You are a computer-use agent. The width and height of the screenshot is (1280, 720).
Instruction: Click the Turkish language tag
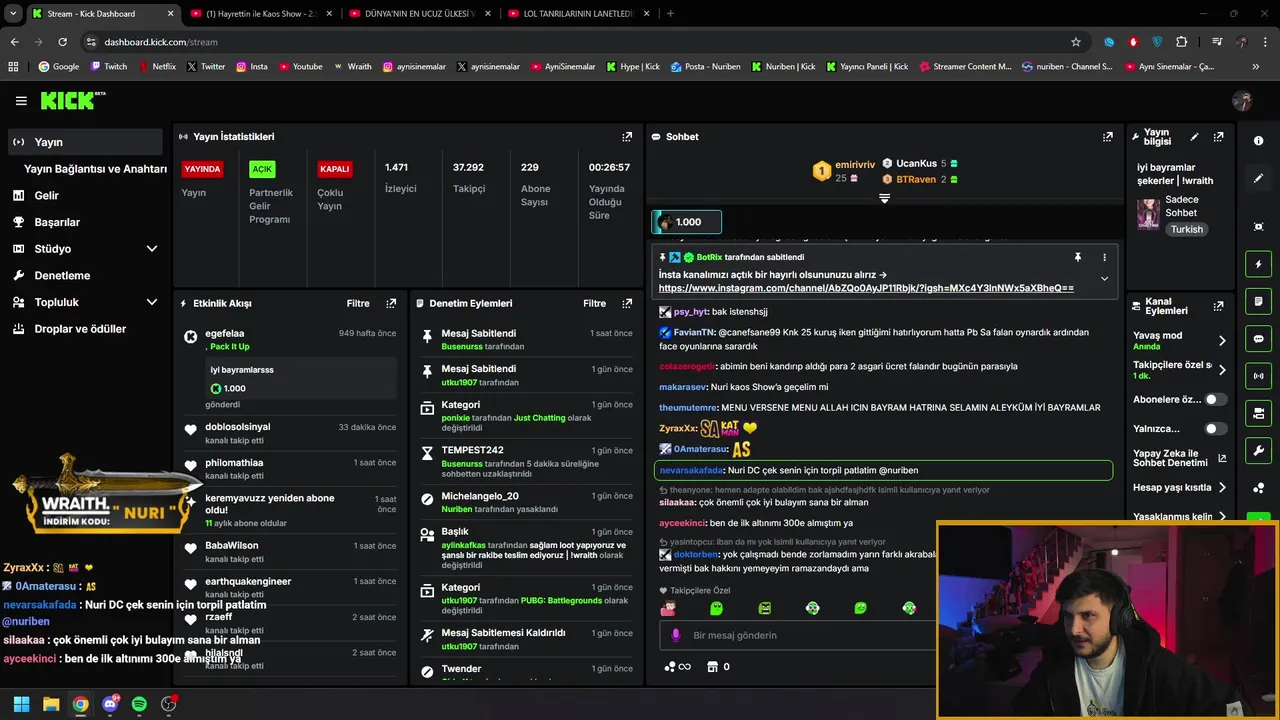coord(1187,229)
